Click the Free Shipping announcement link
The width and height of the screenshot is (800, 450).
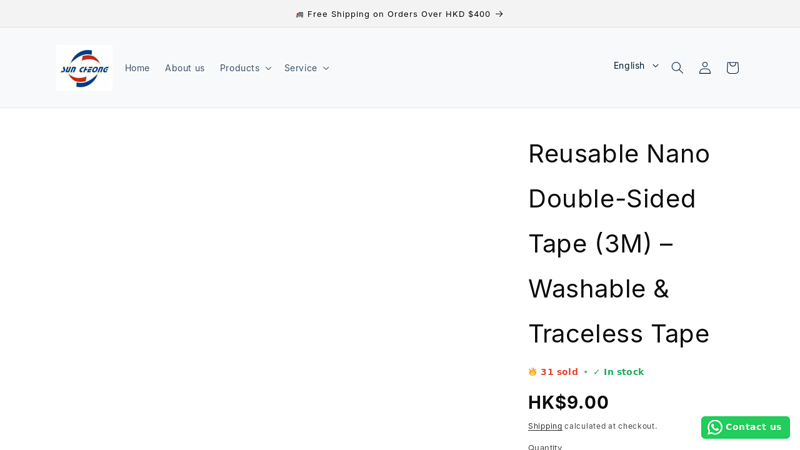click(399, 14)
